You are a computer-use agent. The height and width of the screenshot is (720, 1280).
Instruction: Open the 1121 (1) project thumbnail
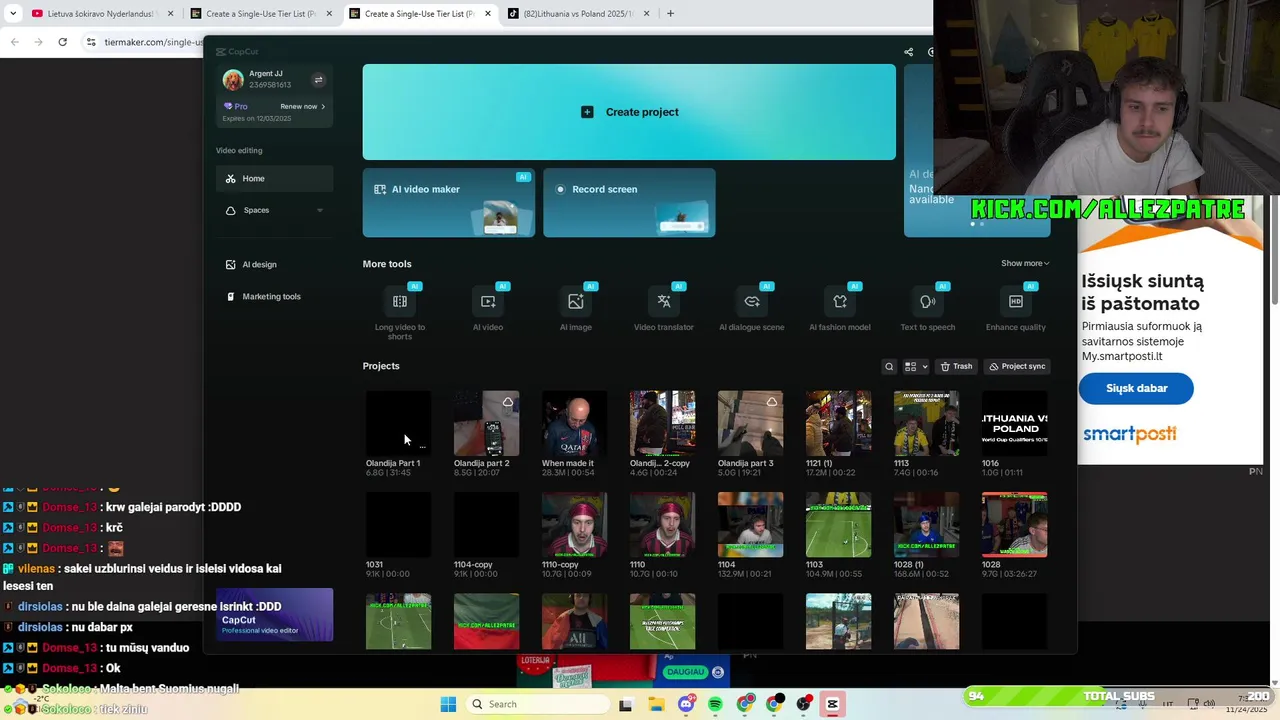click(838, 423)
